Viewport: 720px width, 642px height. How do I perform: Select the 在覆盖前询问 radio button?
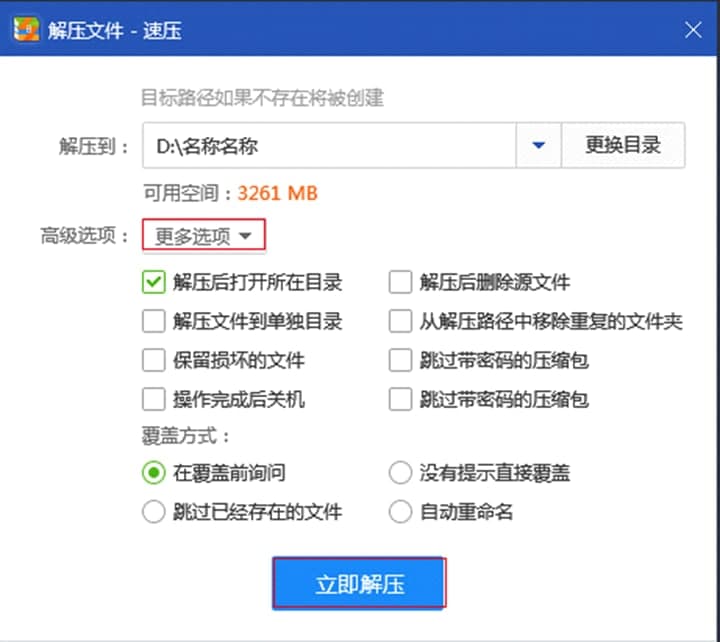[153, 473]
